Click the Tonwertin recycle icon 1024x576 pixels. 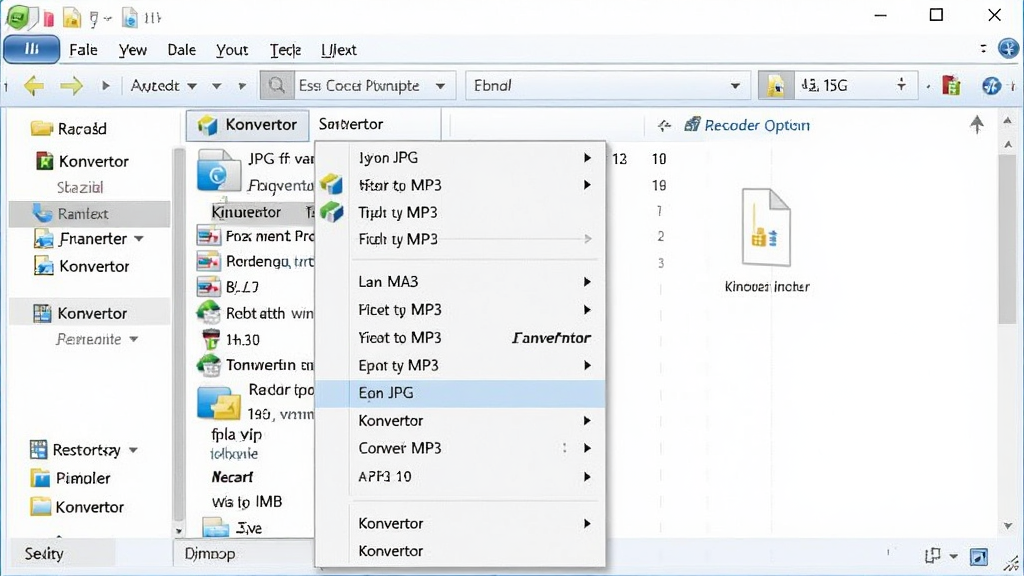(208, 365)
